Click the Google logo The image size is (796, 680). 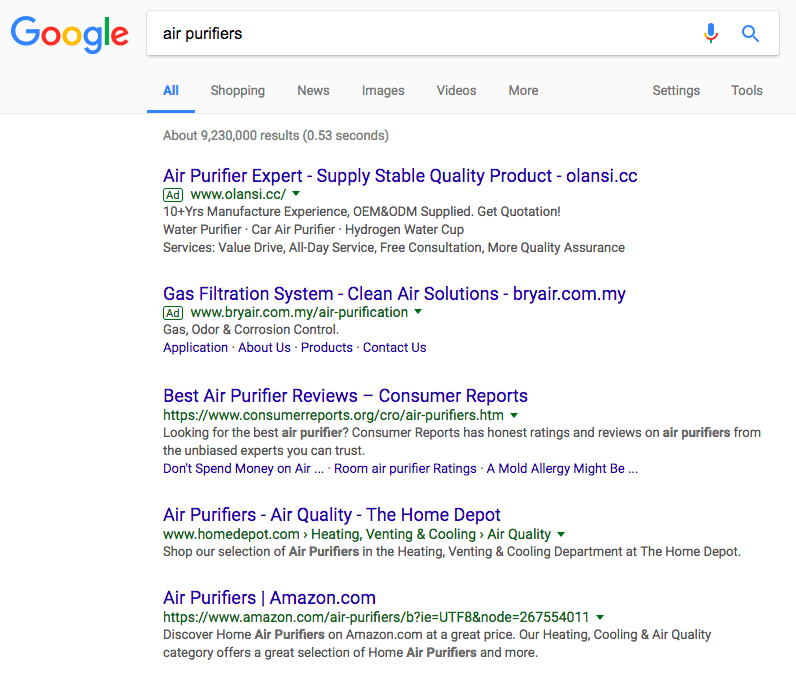(70, 34)
